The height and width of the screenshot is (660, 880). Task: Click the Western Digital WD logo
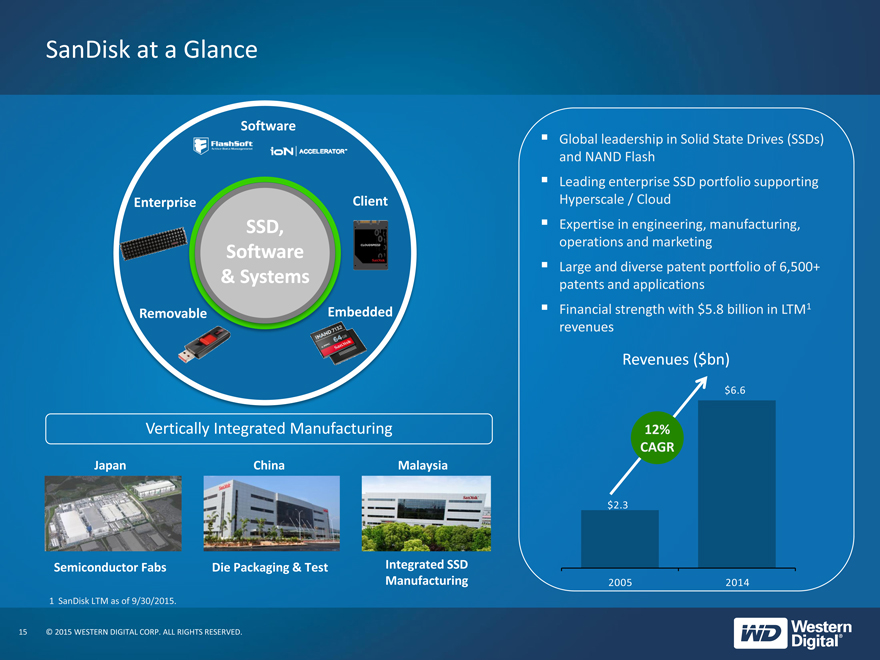[x=792, y=633]
